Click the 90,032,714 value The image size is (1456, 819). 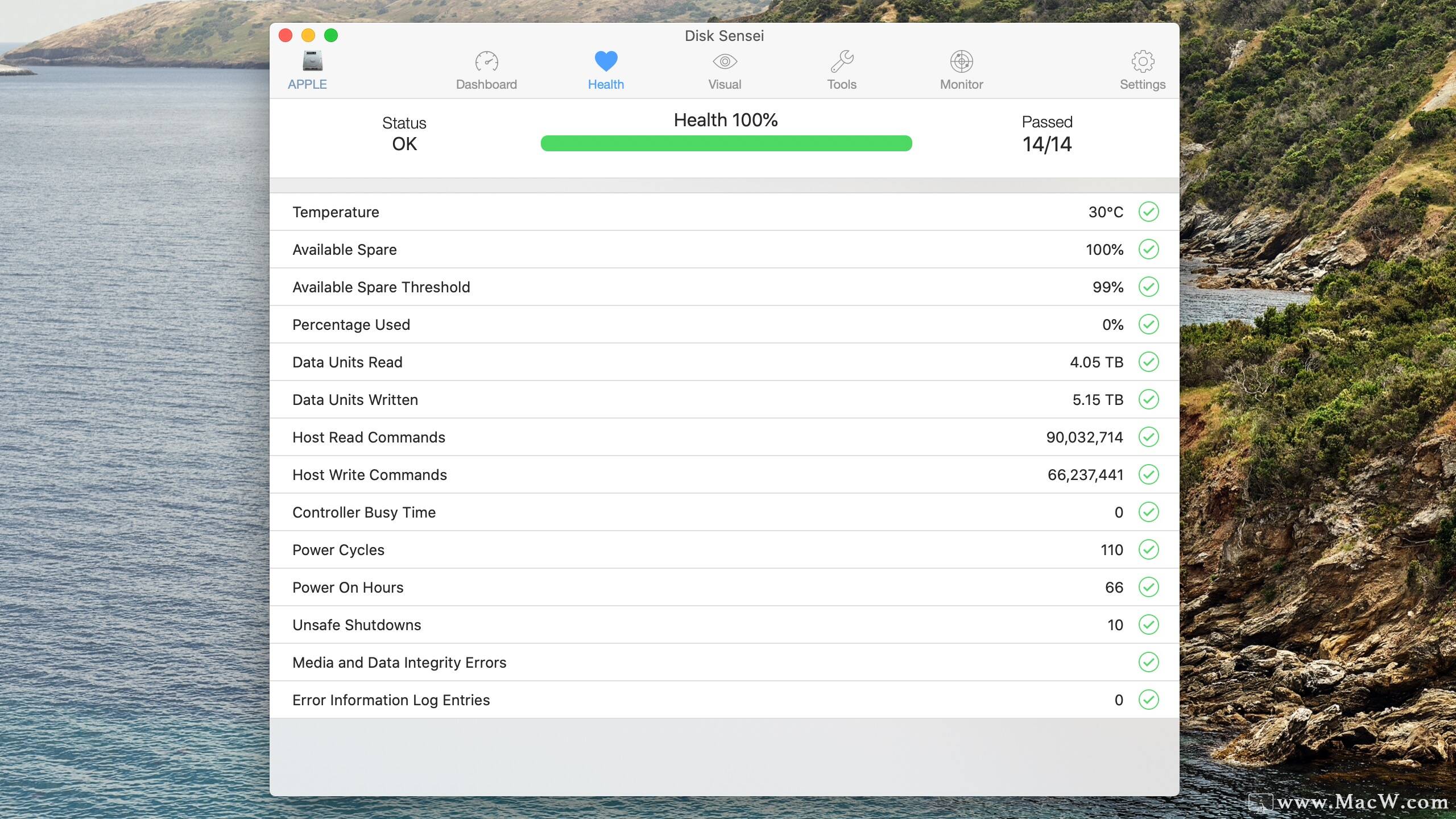[1085, 437]
